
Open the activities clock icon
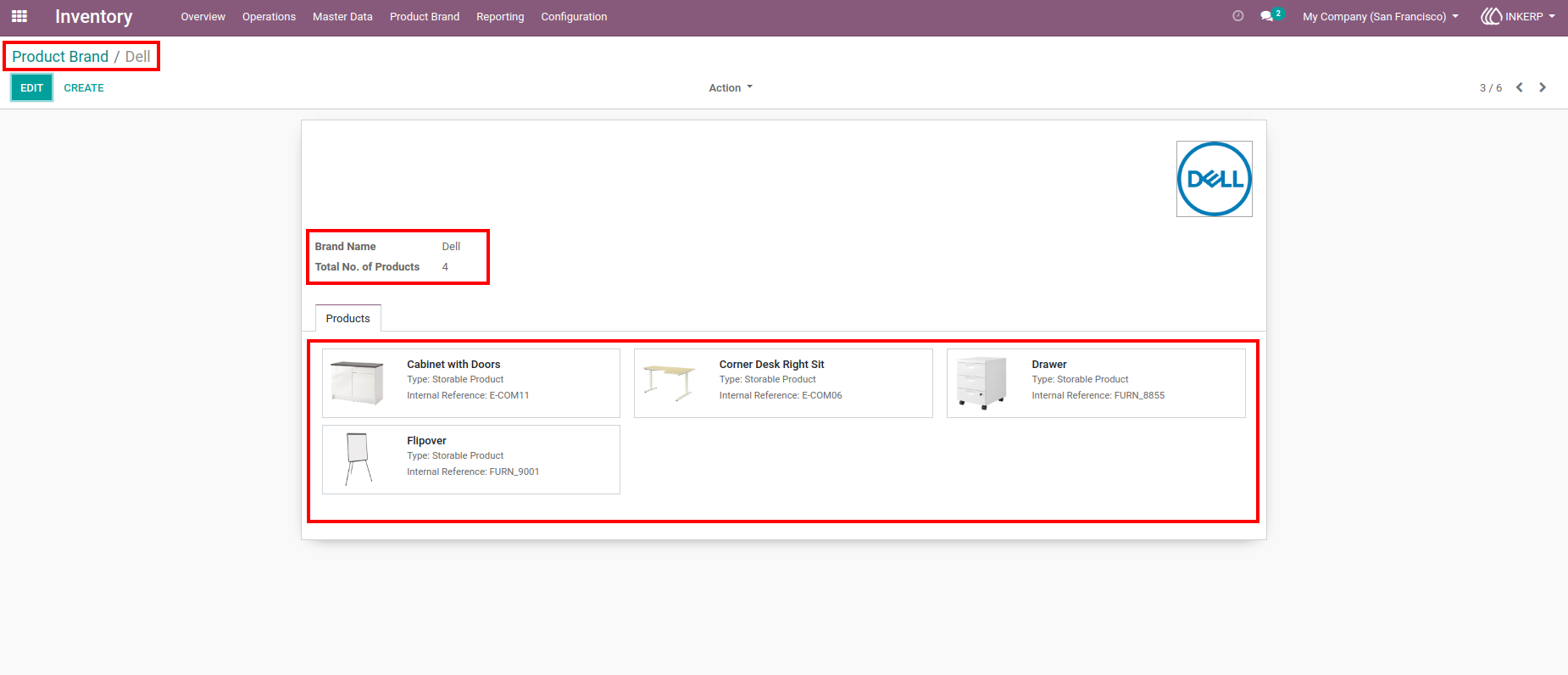[x=1237, y=16]
